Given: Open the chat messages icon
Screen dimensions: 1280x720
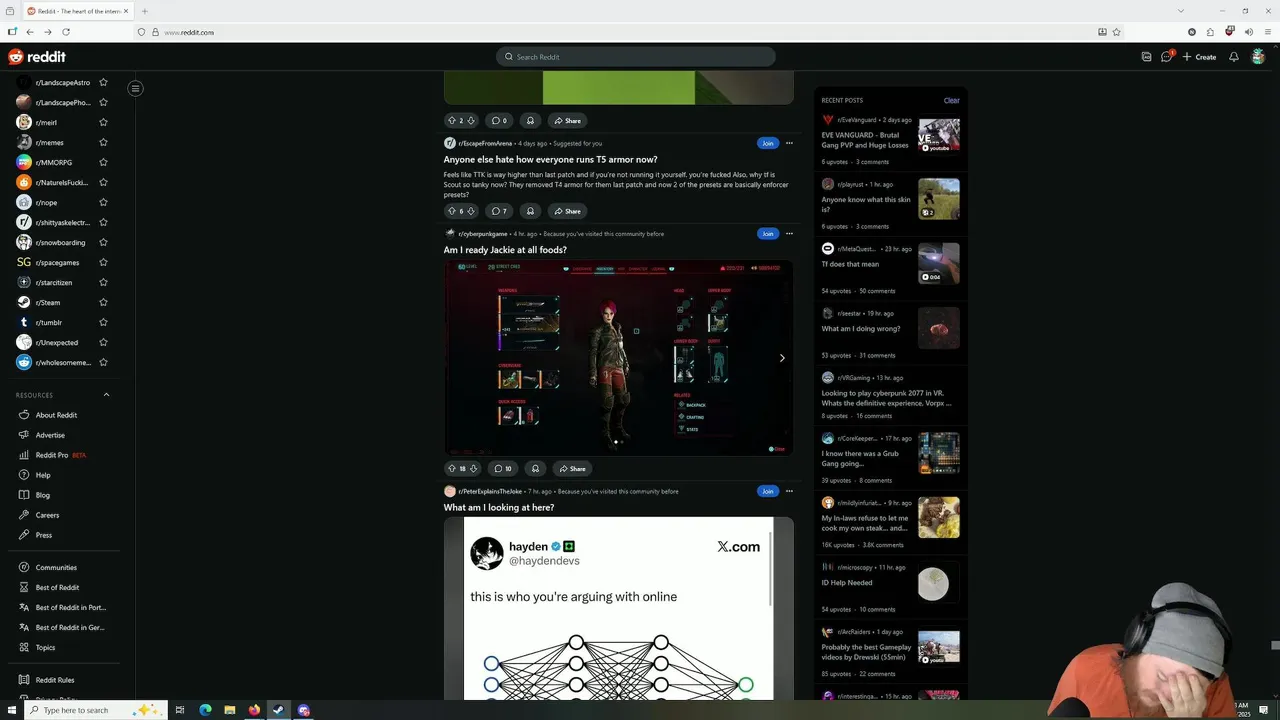Looking at the screenshot, I should (x=1167, y=57).
